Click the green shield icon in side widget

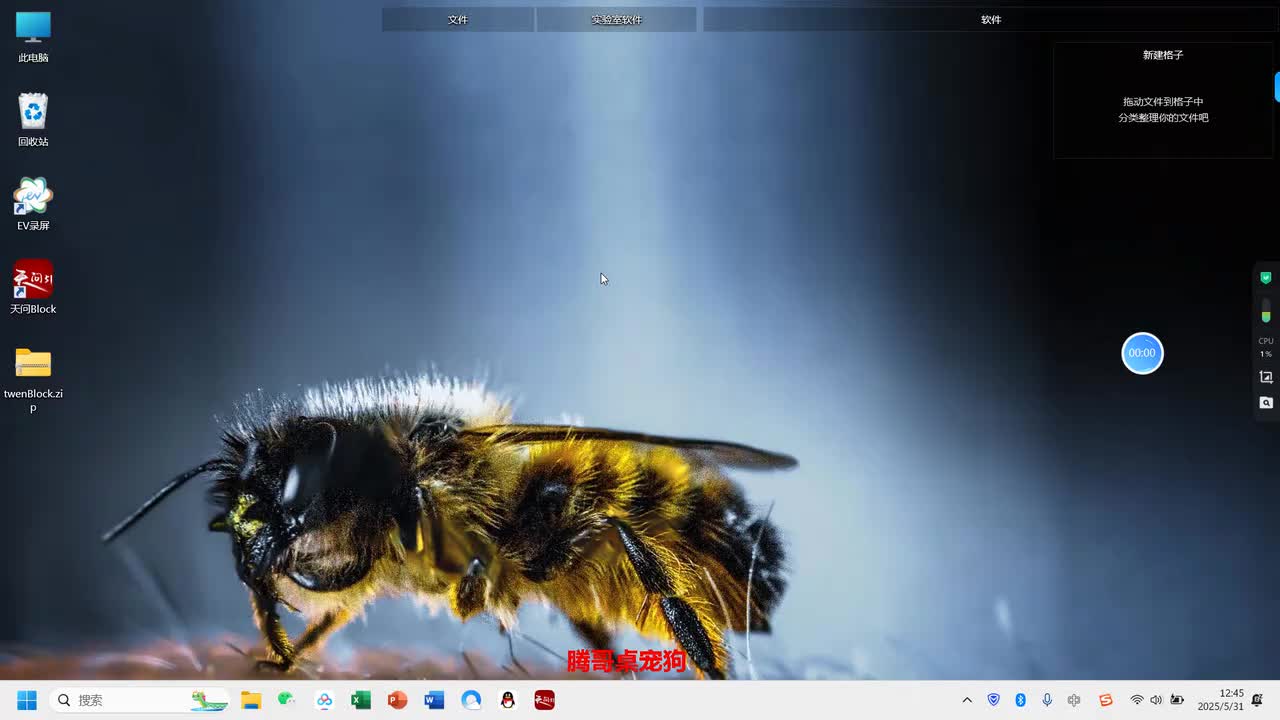1266,278
